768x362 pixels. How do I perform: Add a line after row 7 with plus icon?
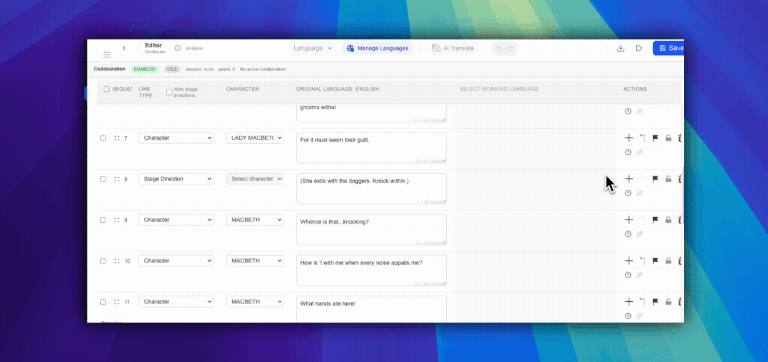[x=629, y=138]
